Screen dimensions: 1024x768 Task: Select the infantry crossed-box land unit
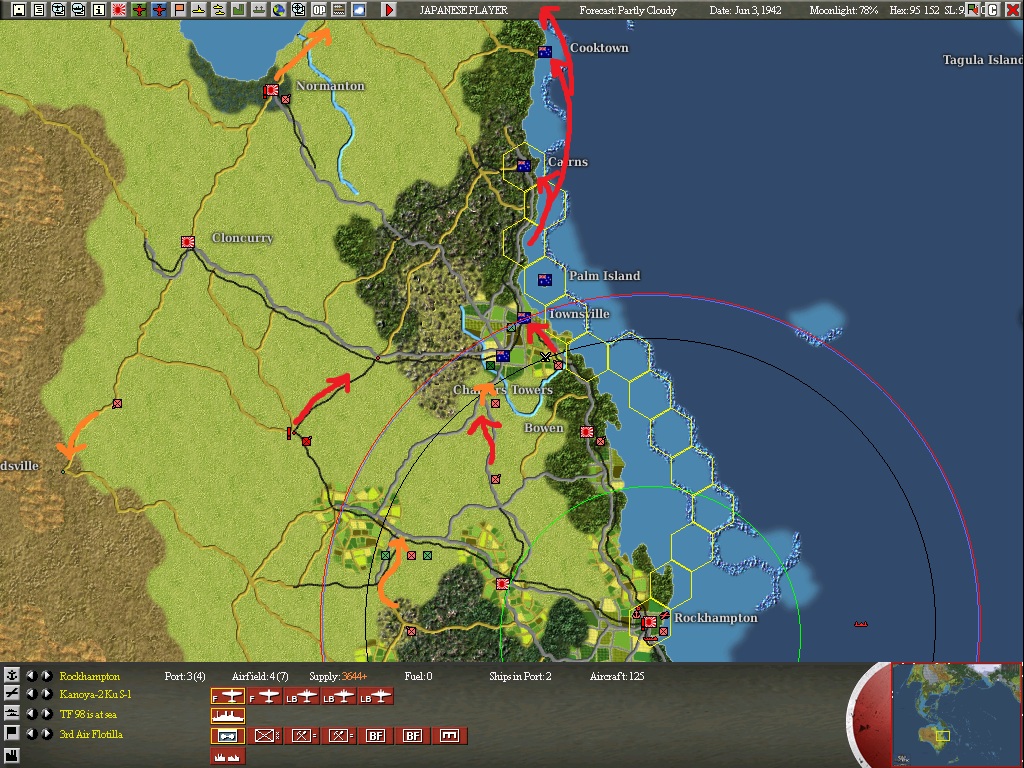(264, 736)
